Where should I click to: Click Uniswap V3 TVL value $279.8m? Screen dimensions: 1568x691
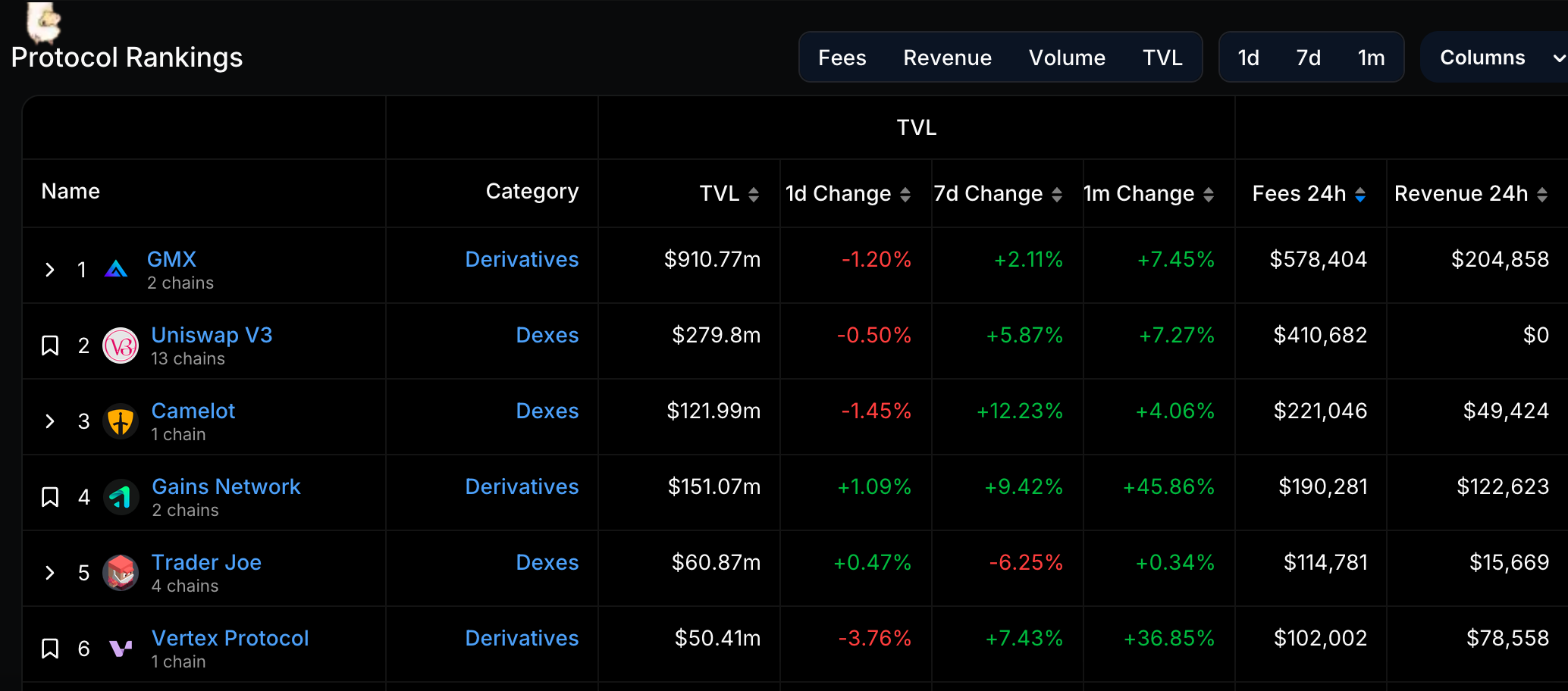point(717,335)
